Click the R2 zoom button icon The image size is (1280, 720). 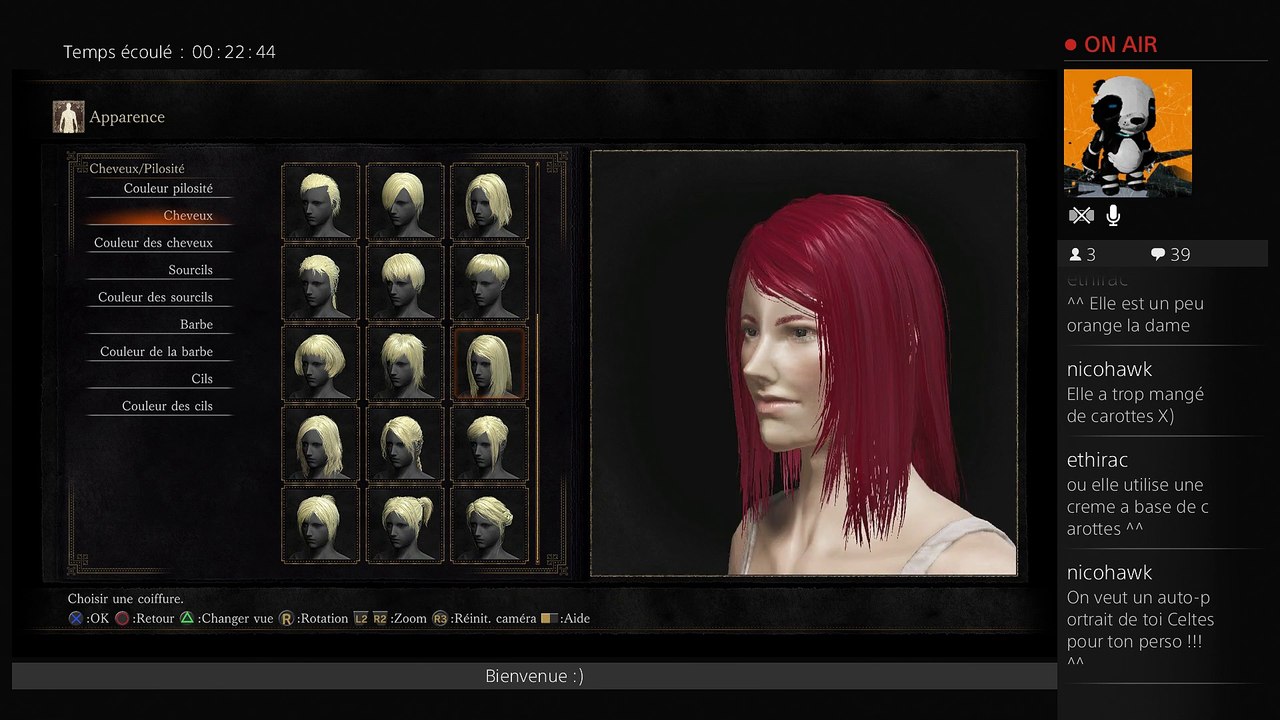coord(380,618)
